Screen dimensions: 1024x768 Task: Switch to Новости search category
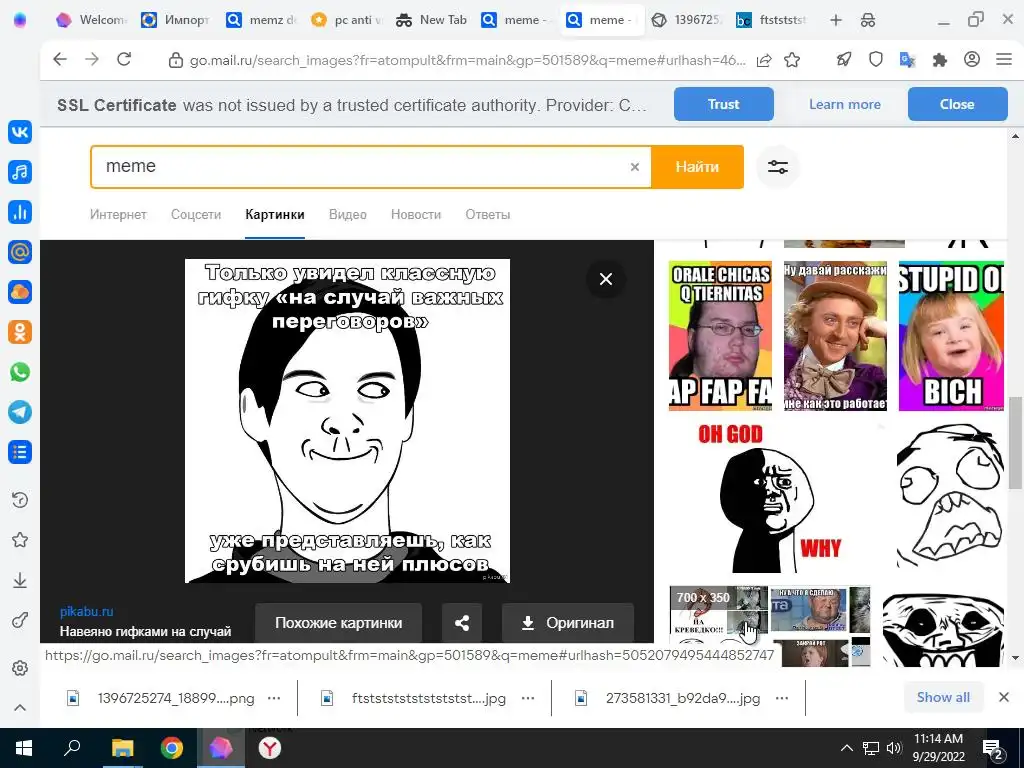pyautogui.click(x=416, y=214)
